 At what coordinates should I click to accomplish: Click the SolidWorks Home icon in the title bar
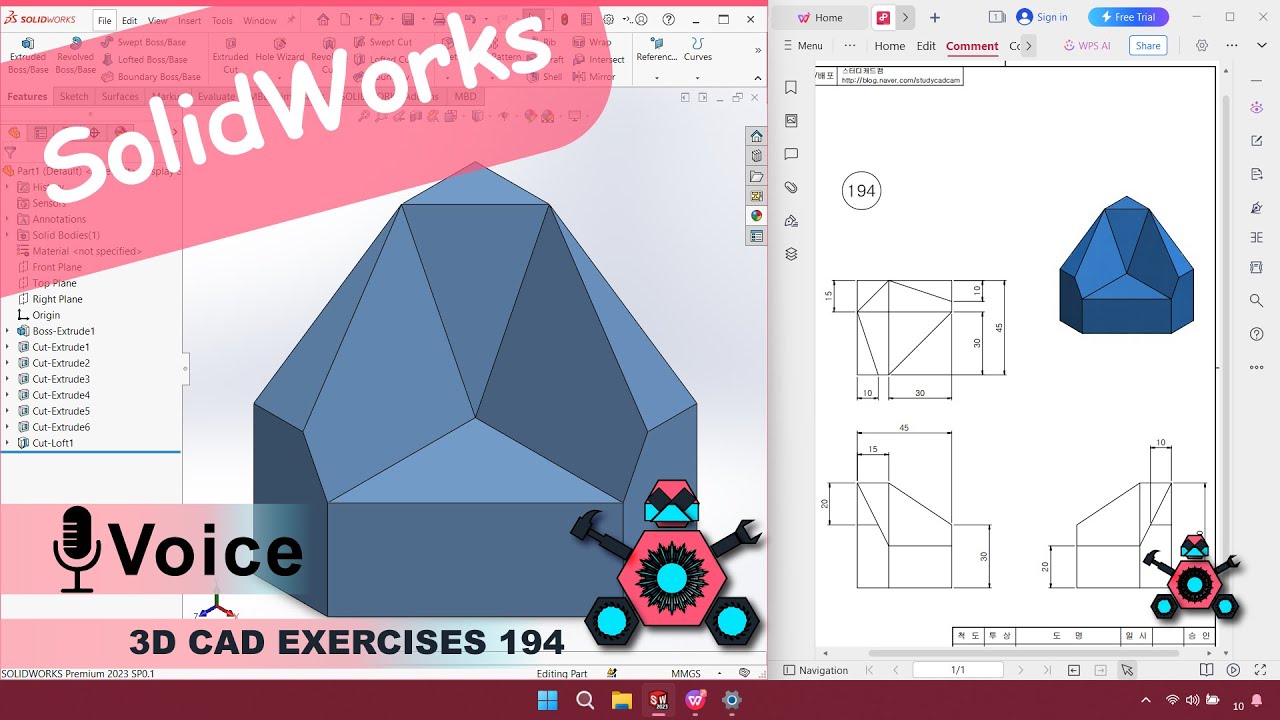coord(323,20)
